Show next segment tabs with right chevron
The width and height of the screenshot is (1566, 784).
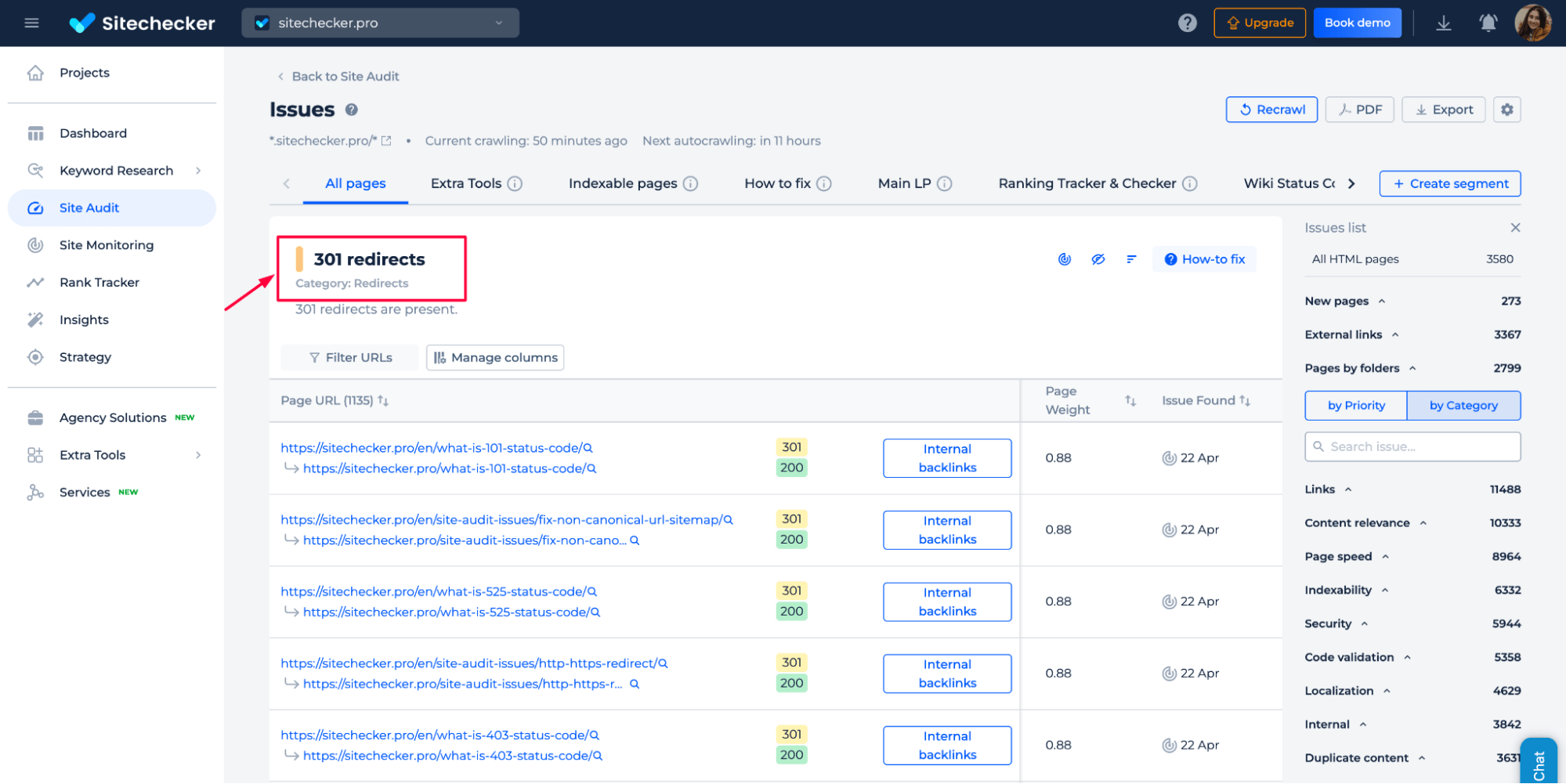1351,183
